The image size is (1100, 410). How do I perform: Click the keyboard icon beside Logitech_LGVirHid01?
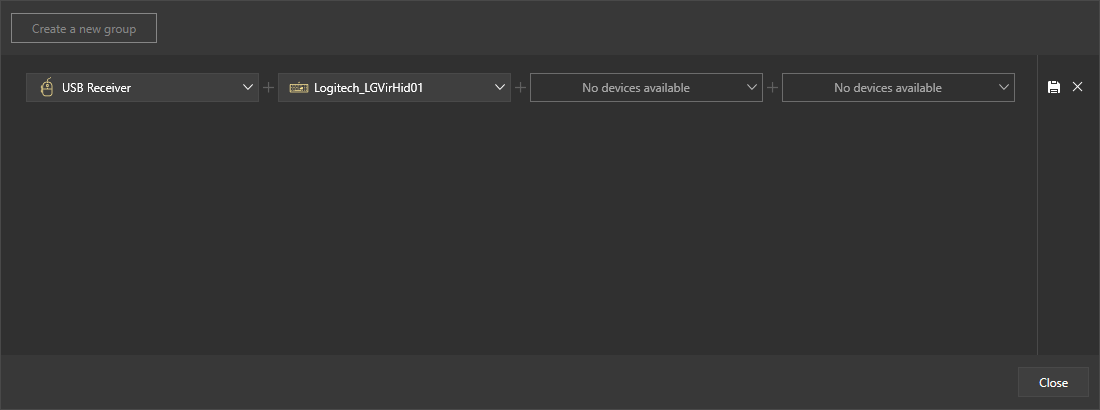point(298,88)
